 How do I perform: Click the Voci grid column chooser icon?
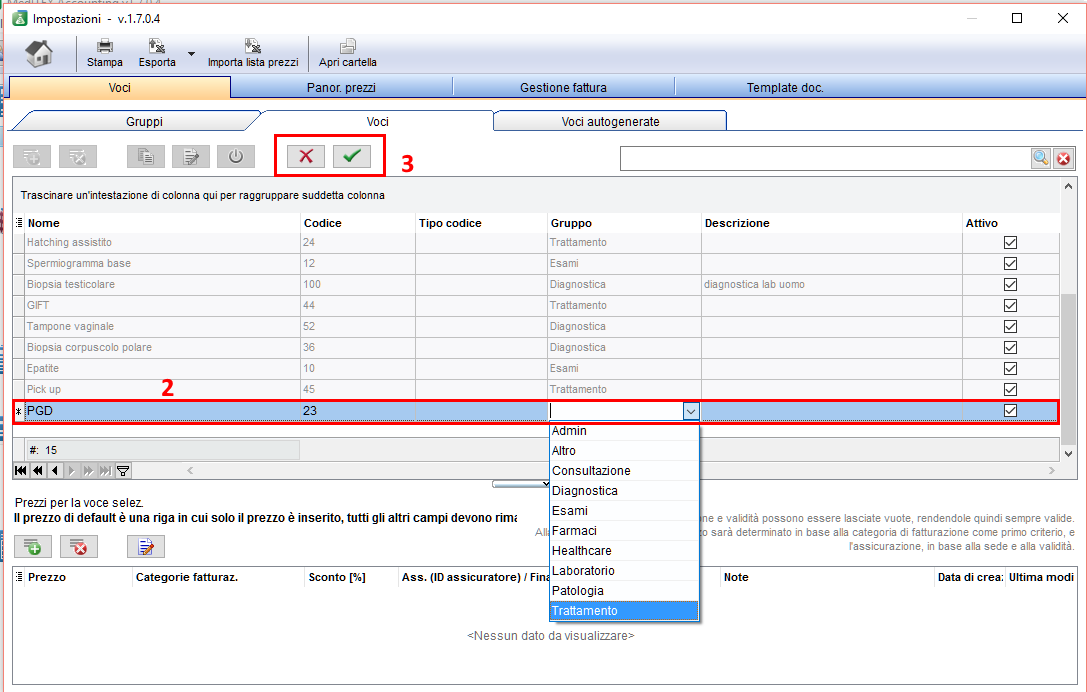[x=19, y=223]
